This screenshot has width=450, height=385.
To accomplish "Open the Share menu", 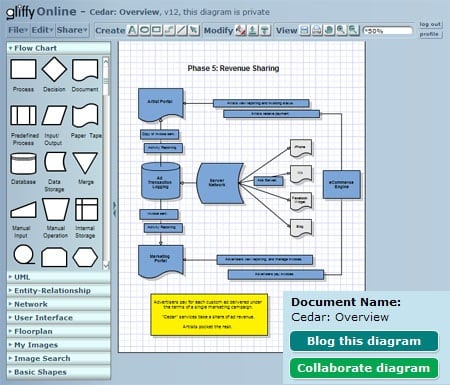I will click(72, 30).
